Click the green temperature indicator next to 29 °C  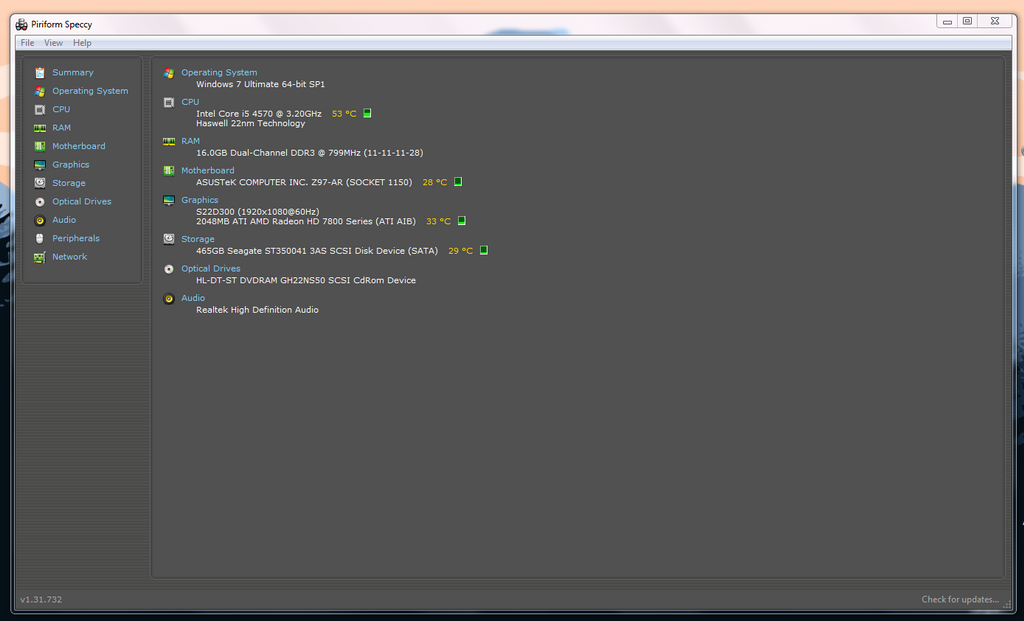coord(484,250)
